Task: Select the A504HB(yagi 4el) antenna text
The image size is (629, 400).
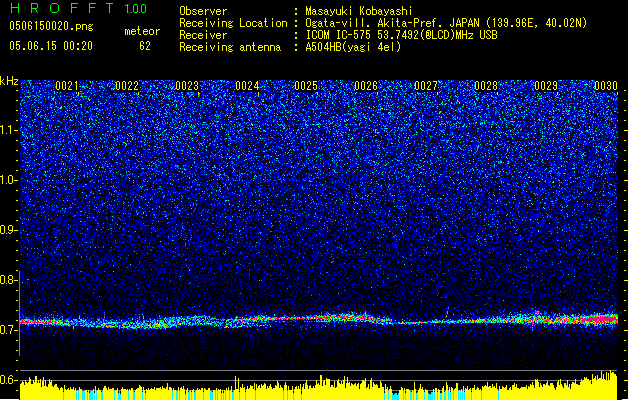Action: point(353,47)
